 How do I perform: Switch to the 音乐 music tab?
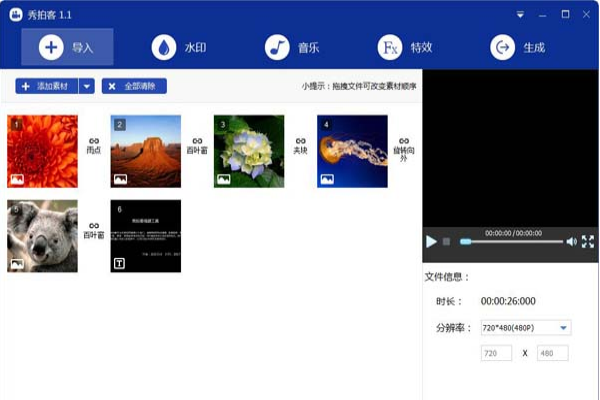click(x=292, y=47)
